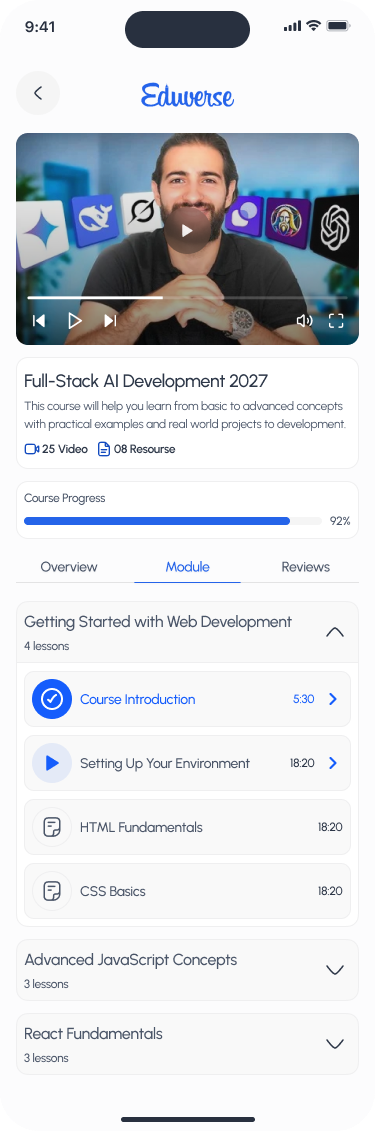Open Setting Up Your Environment with its chevron
This screenshot has height=1131, width=375.
pos(332,763)
